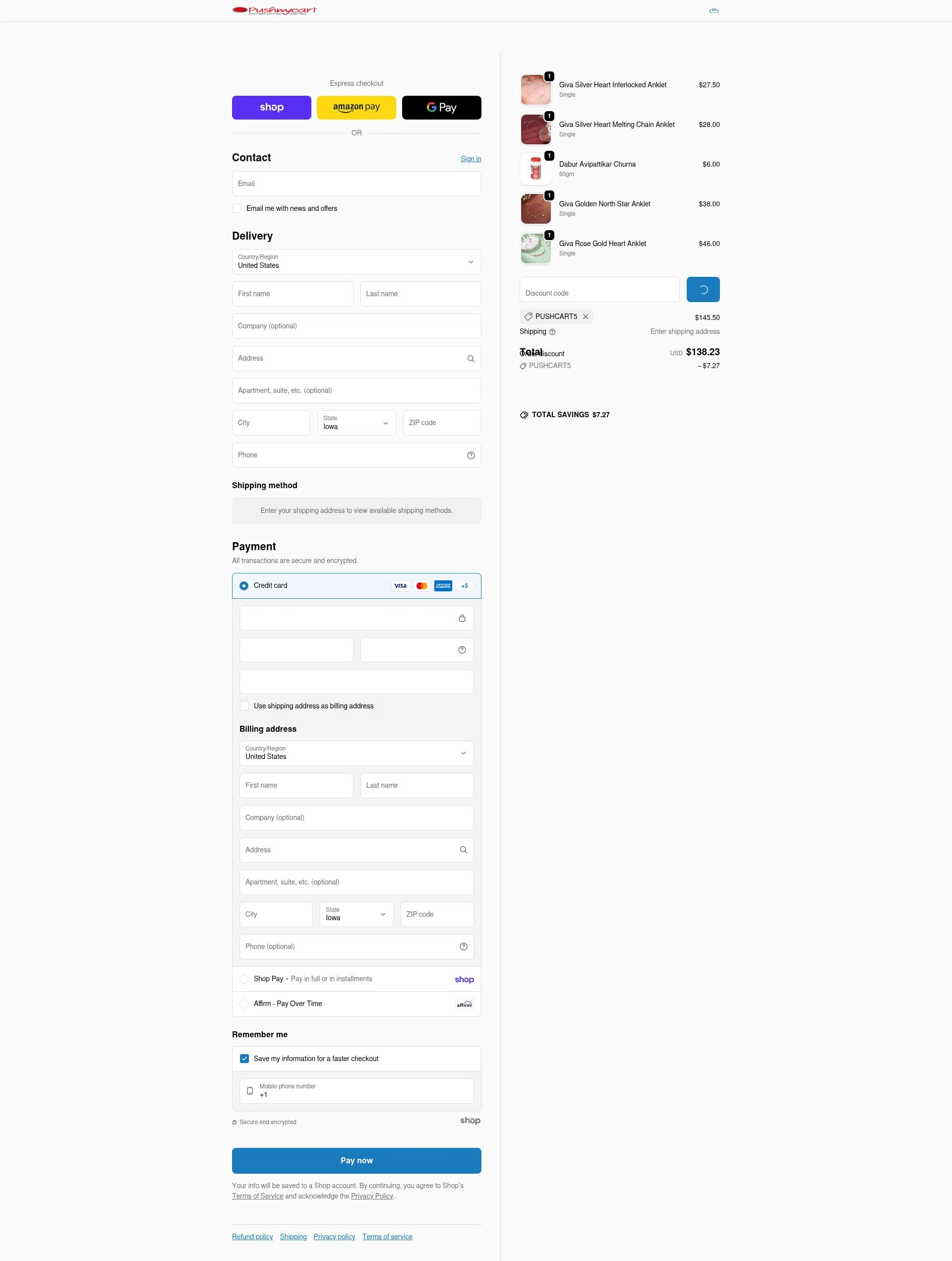Image resolution: width=952 pixels, height=1261 pixels.
Task: Open the delivery Country/Region dropdown
Action: pyautogui.click(x=356, y=261)
